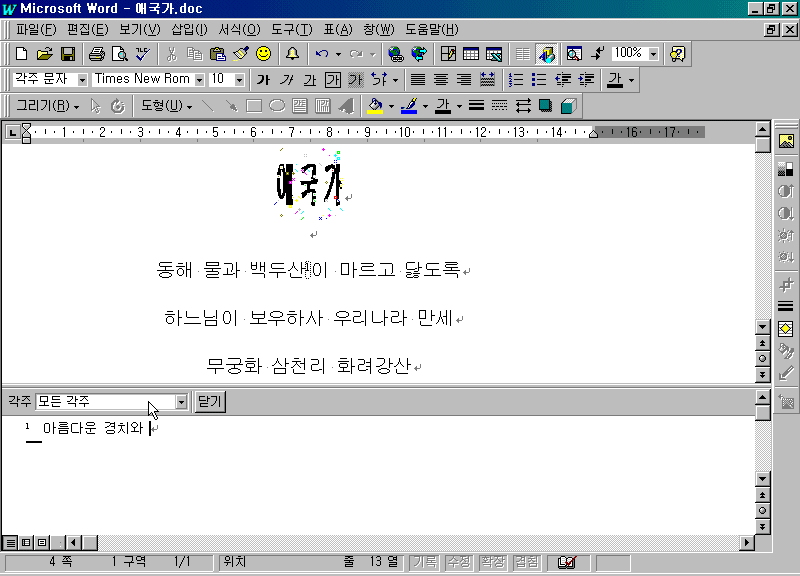Set text columns layout
The image size is (800, 576).
(522, 54)
